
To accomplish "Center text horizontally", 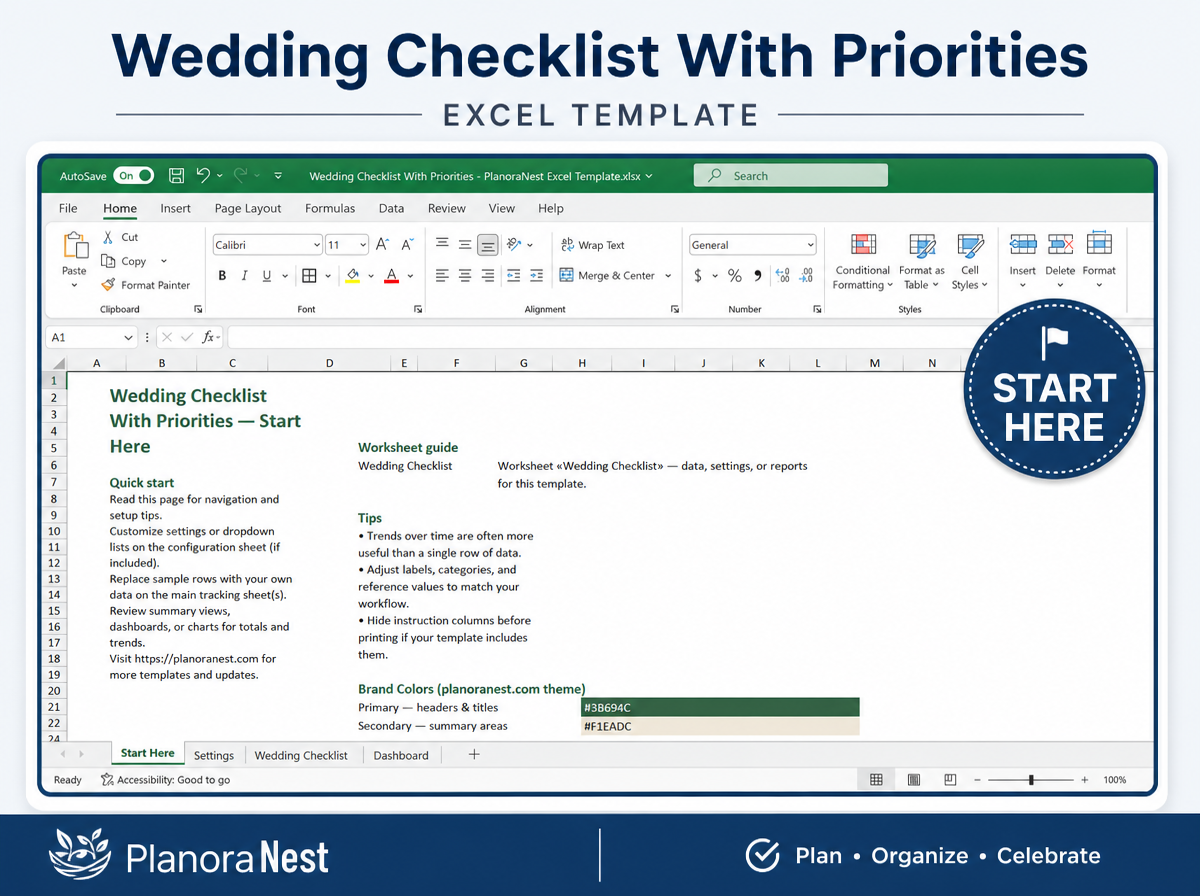I will tap(465, 276).
